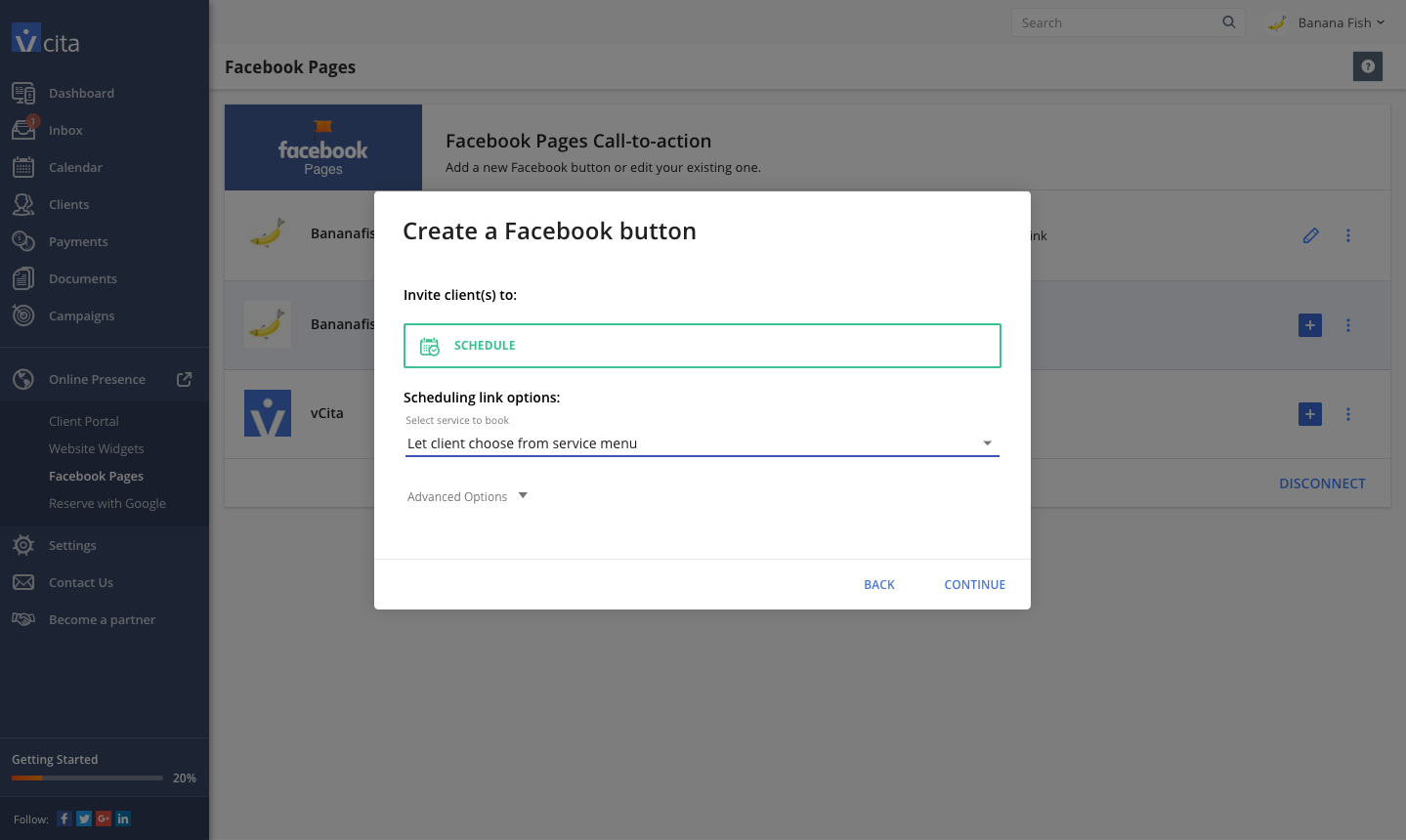Click the schedule calendar icon in dialog
1406x840 pixels.
(x=430, y=346)
